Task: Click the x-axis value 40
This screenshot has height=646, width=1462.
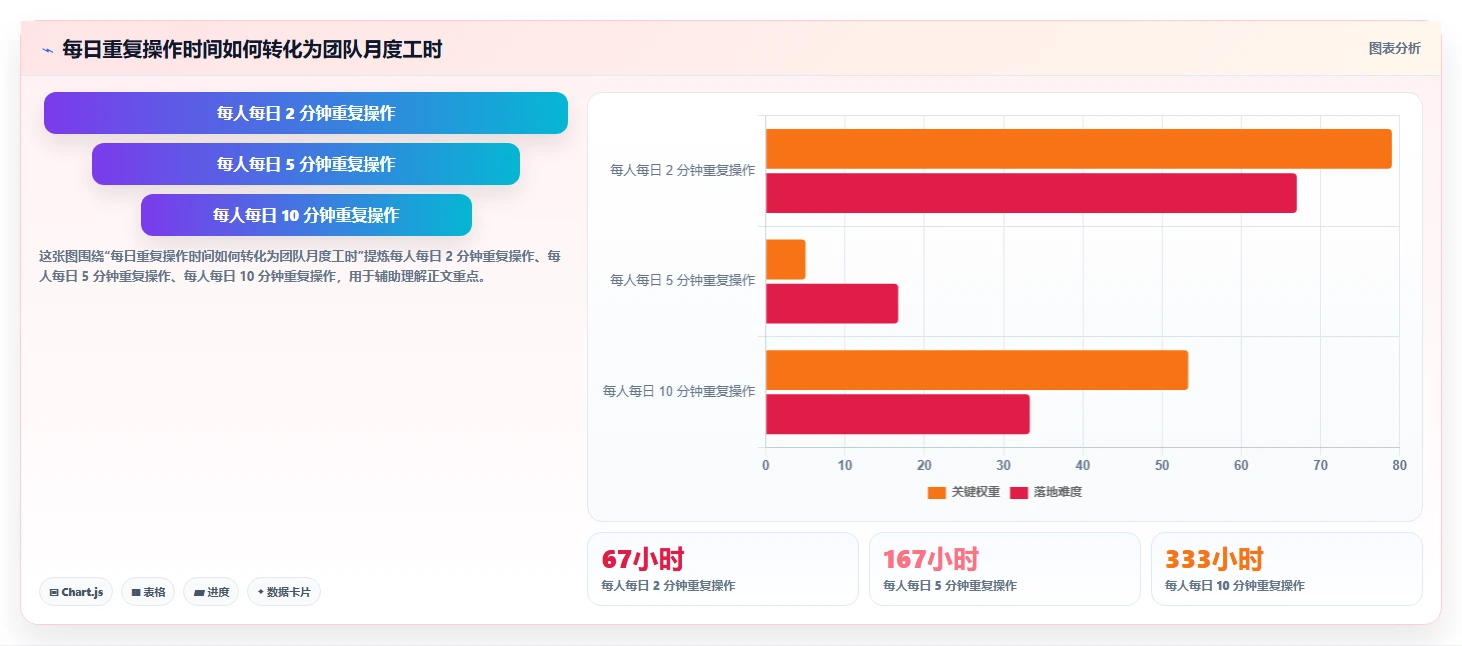Action: (x=1083, y=465)
